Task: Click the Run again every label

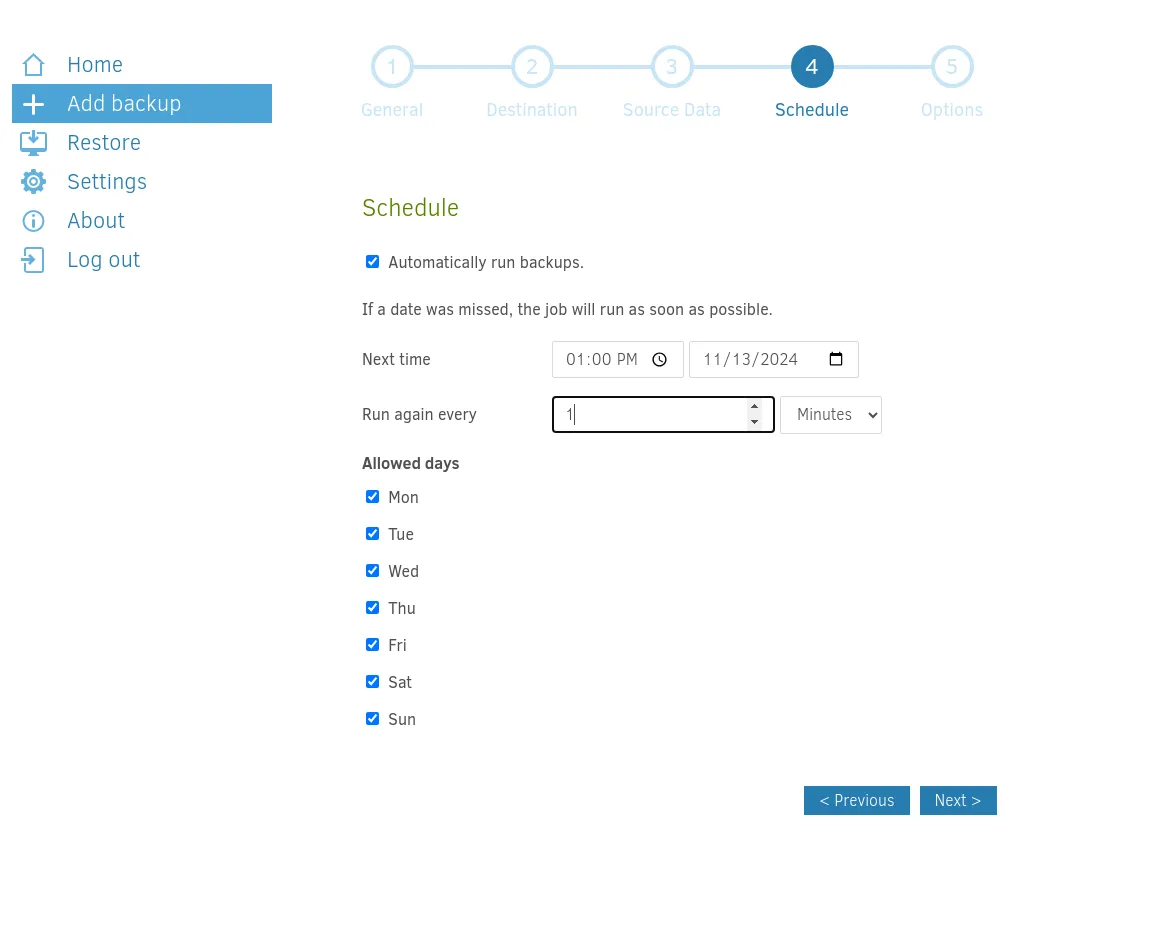Action: pos(419,415)
